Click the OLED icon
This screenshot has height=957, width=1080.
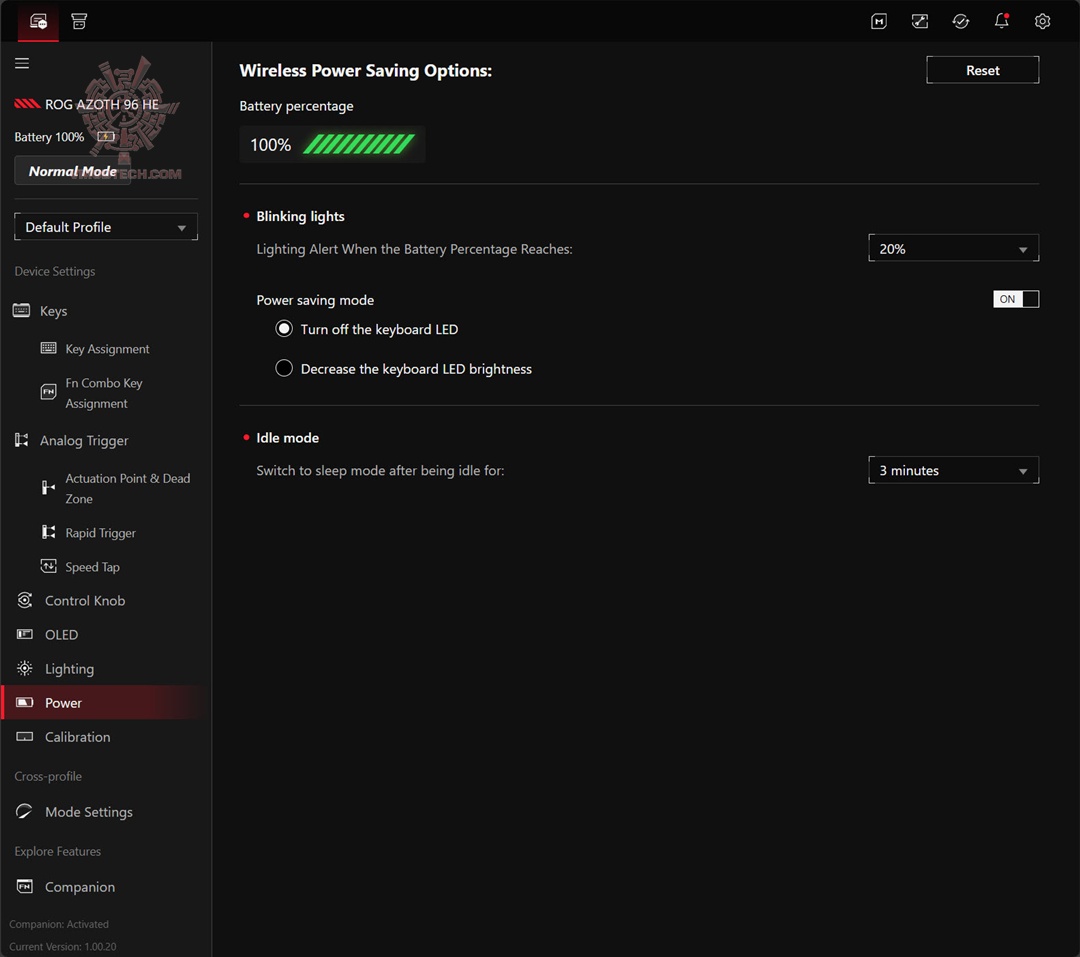coord(25,634)
